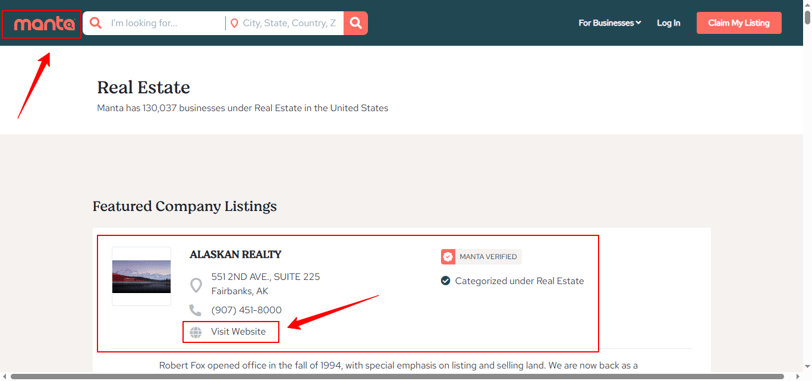The width and height of the screenshot is (812, 381).
Task: Click the phone icon beside (907) 451-8000
Action: click(195, 310)
